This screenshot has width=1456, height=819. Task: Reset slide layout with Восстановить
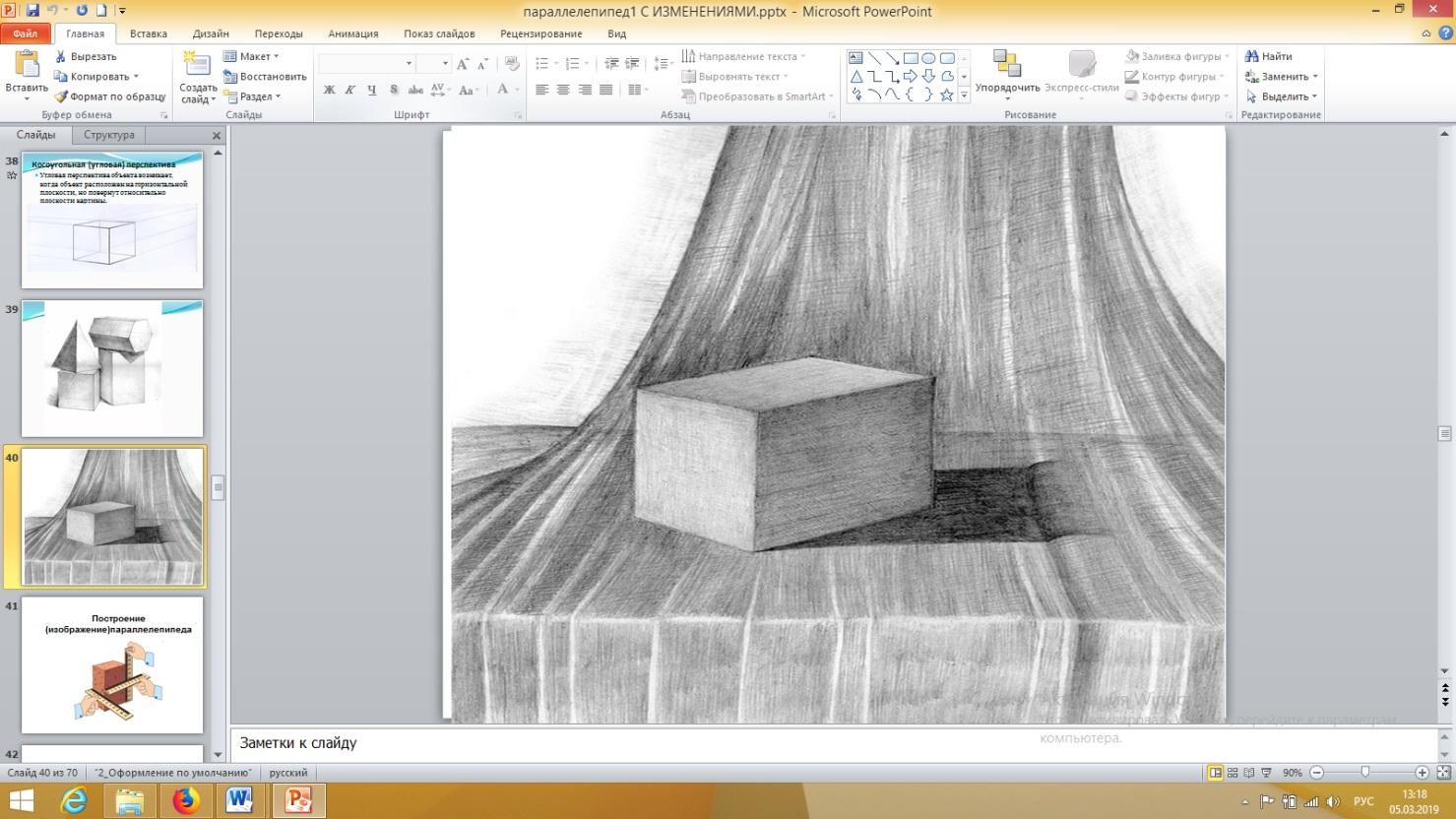pyautogui.click(x=266, y=76)
